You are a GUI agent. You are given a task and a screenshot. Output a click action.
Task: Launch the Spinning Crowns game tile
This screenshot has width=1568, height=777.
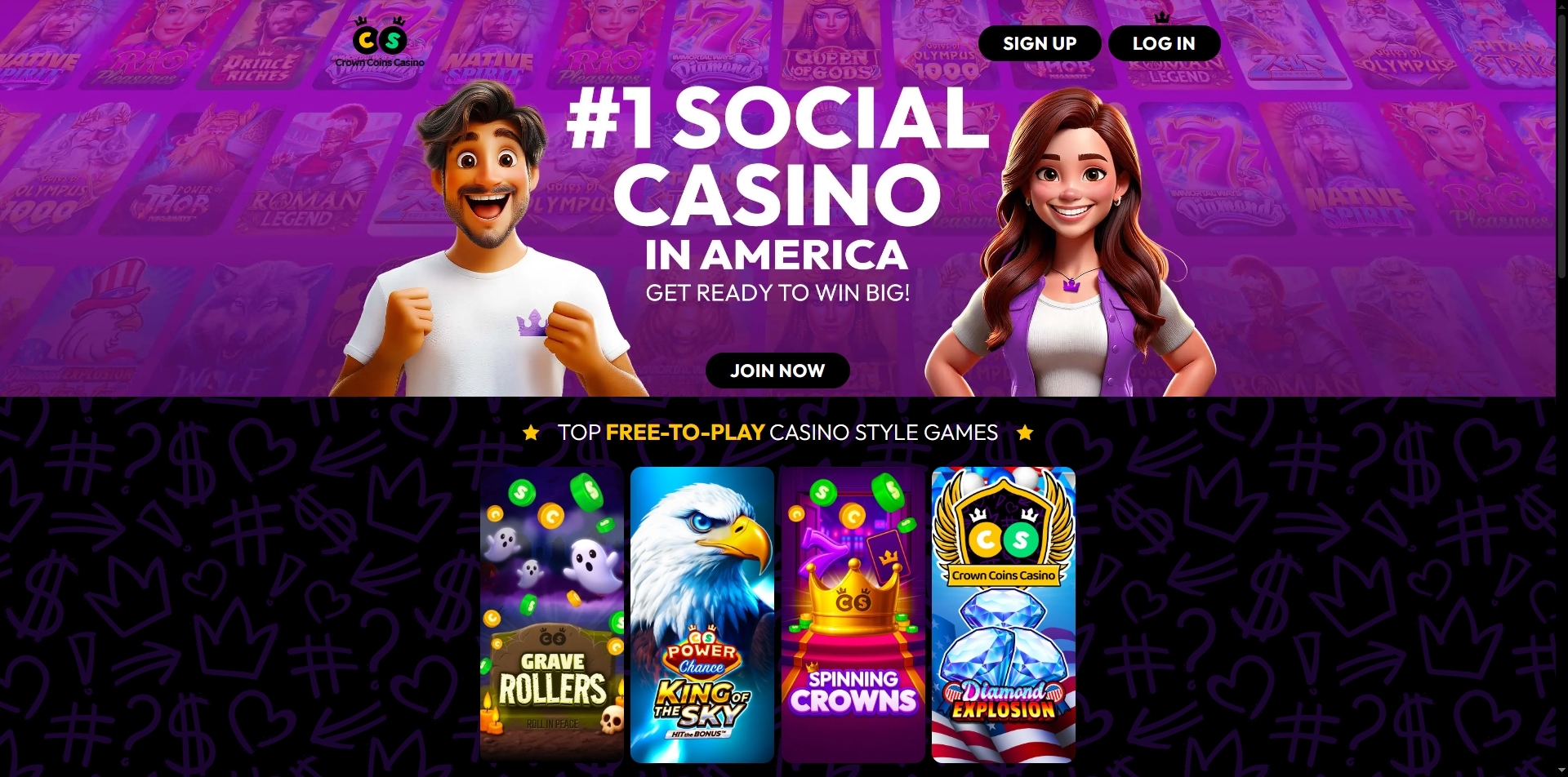(x=853, y=615)
